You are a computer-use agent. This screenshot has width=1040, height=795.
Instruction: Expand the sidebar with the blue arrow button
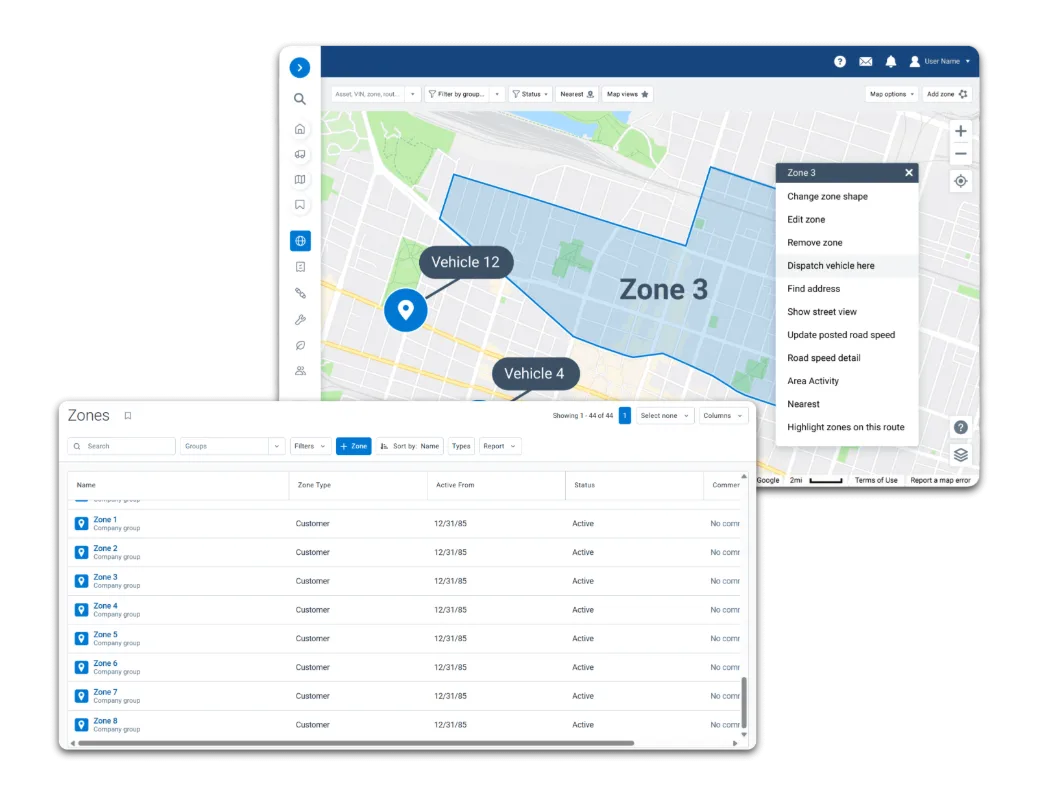point(300,67)
